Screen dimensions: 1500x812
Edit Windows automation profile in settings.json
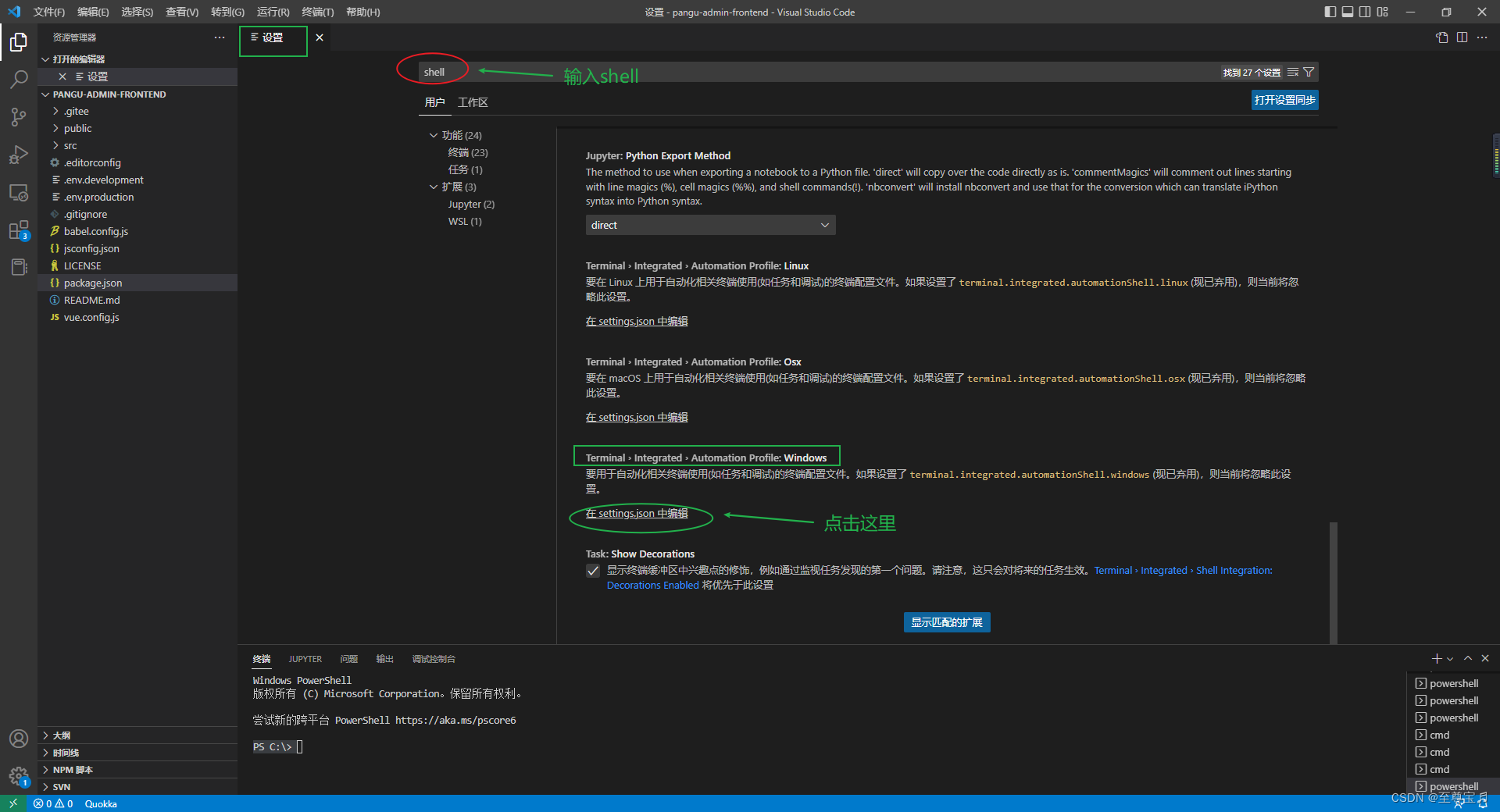click(x=637, y=514)
